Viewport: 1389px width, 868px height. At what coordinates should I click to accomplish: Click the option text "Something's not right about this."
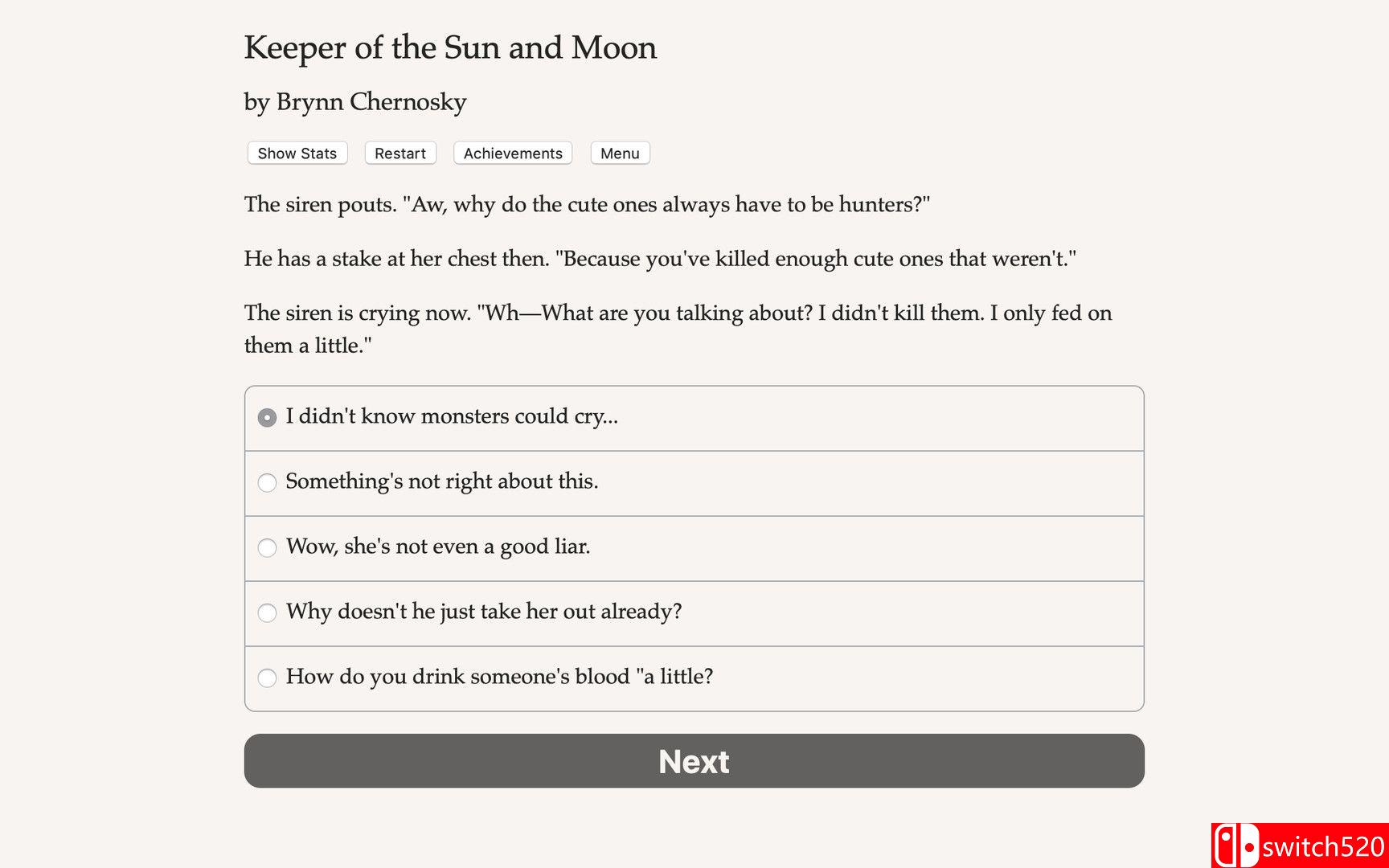tap(441, 481)
